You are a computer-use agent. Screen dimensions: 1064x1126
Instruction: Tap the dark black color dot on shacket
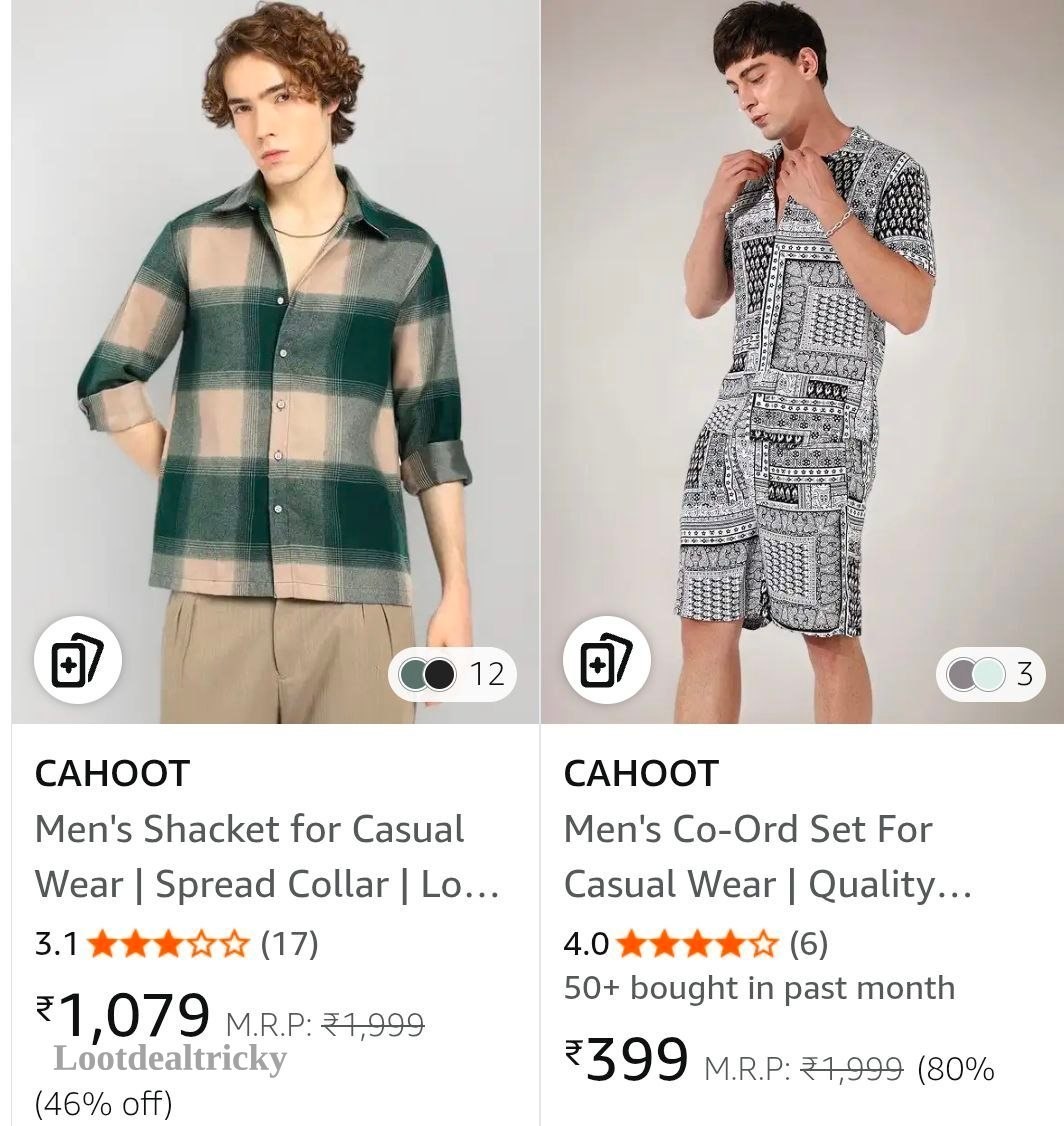(439, 674)
